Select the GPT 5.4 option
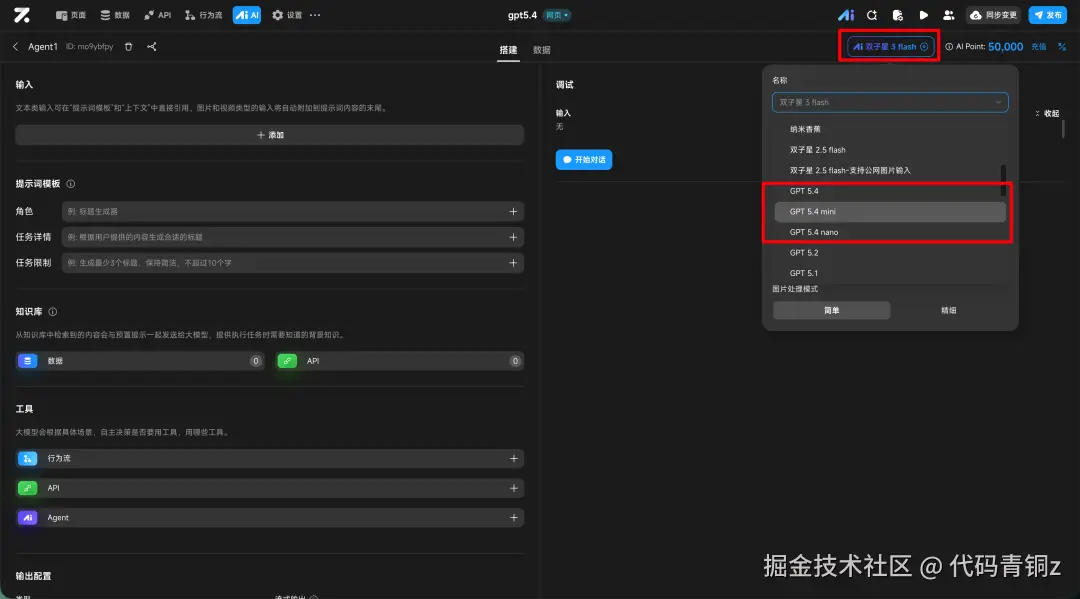Image resolution: width=1080 pixels, height=599 pixels. 890,191
